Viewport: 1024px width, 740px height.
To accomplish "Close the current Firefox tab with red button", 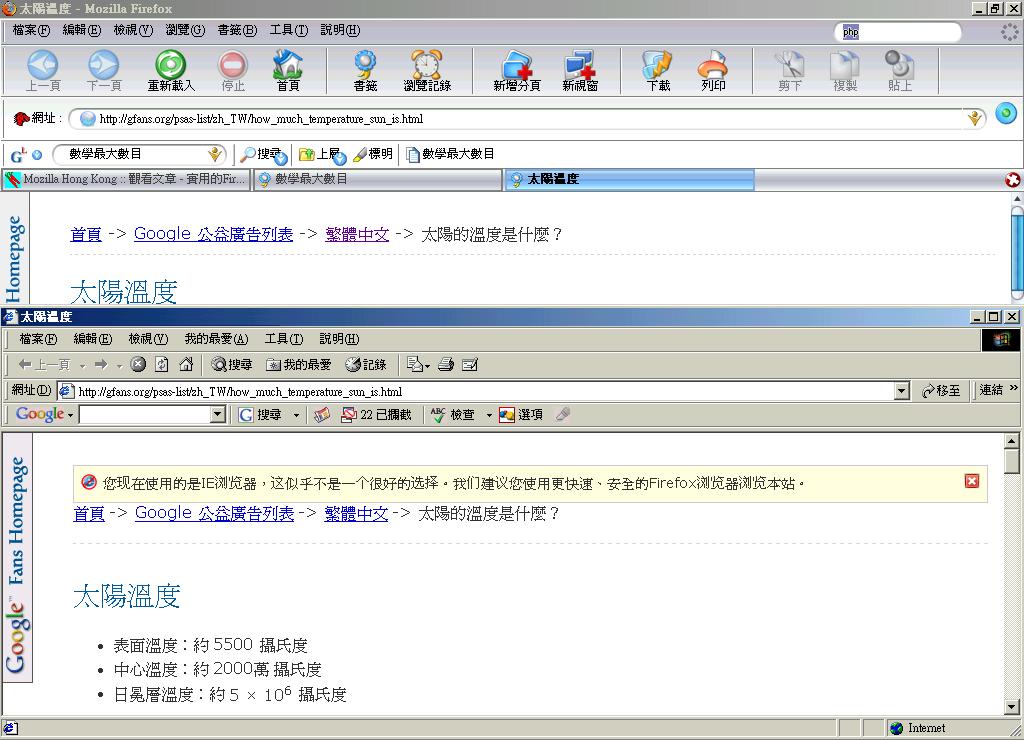I will click(x=1013, y=180).
